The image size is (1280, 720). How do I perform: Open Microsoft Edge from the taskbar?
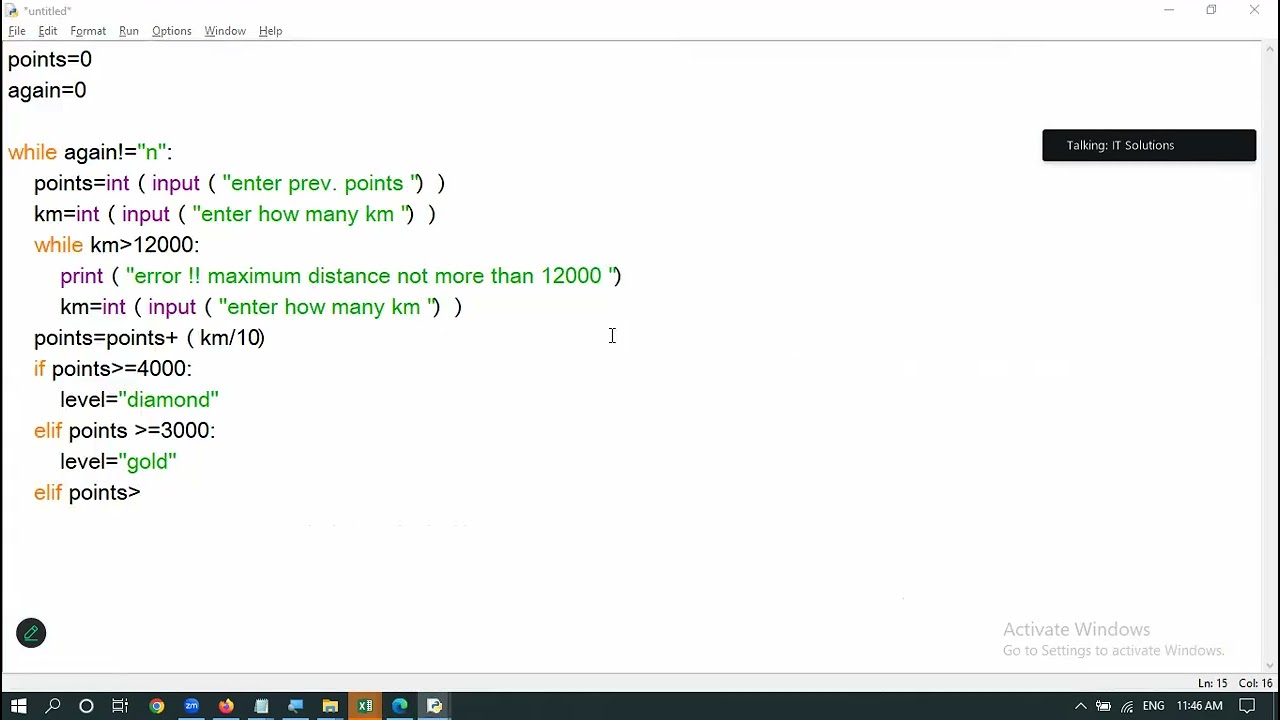400,706
